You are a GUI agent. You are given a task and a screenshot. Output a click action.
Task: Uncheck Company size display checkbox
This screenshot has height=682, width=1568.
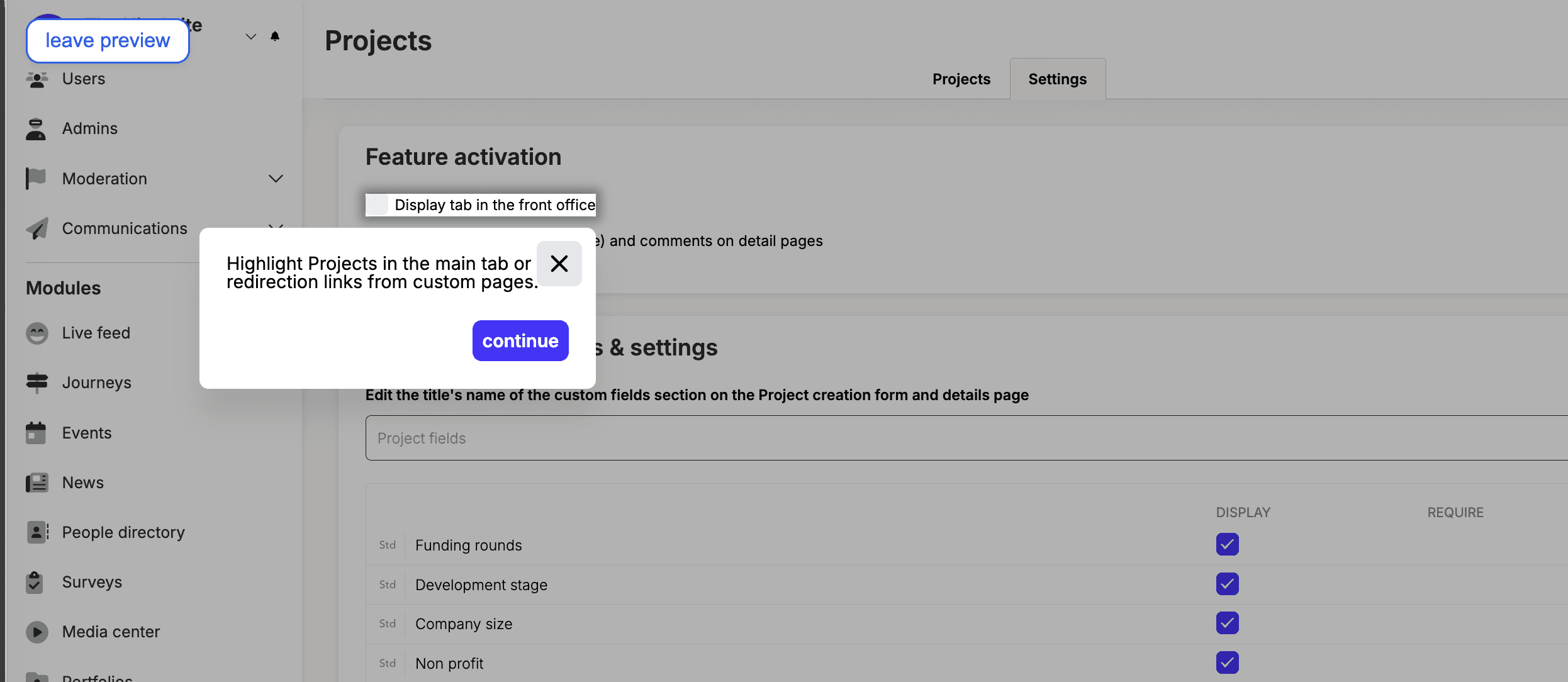(x=1227, y=623)
